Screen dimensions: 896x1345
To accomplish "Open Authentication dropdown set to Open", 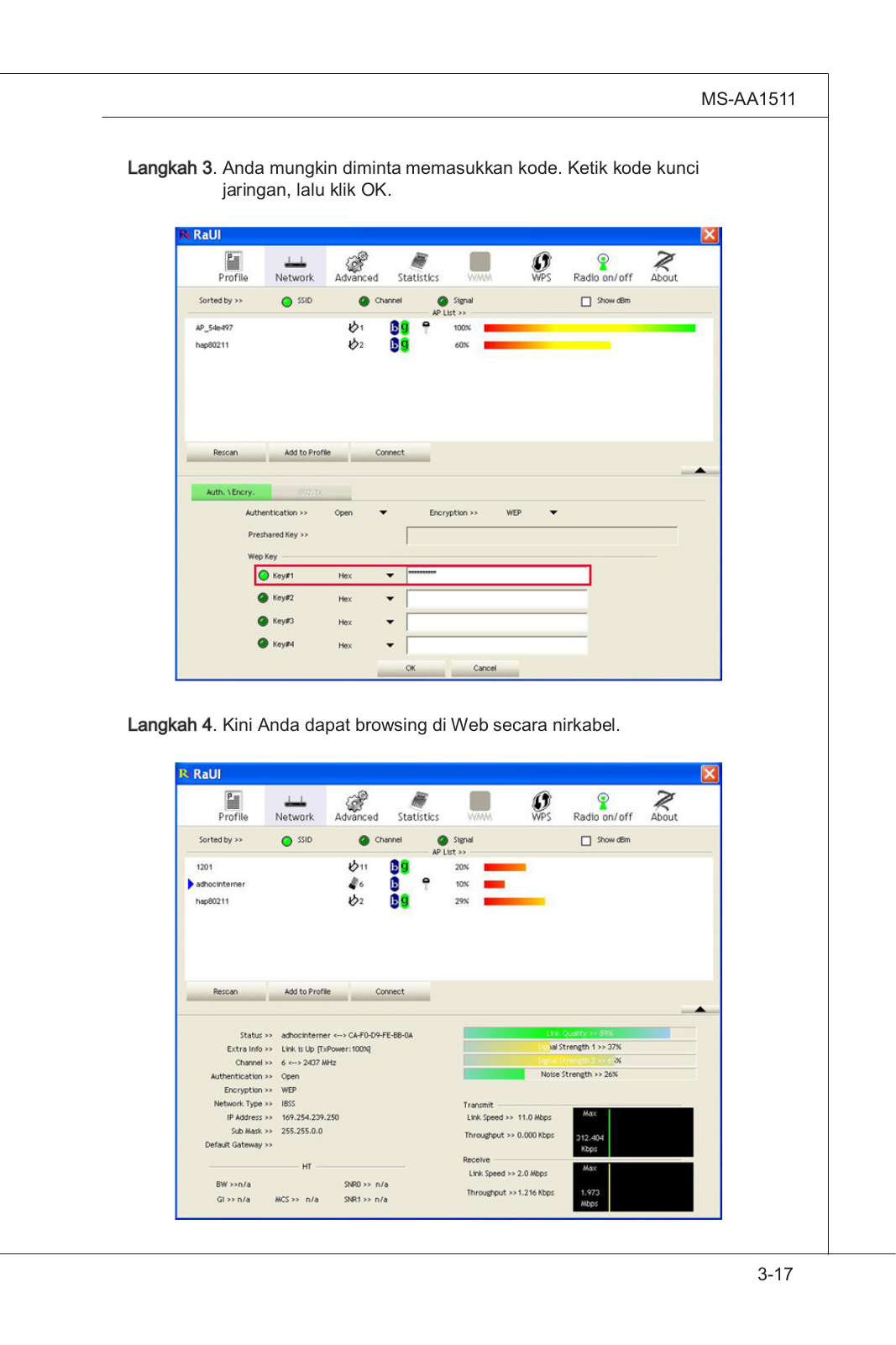I will [x=383, y=512].
